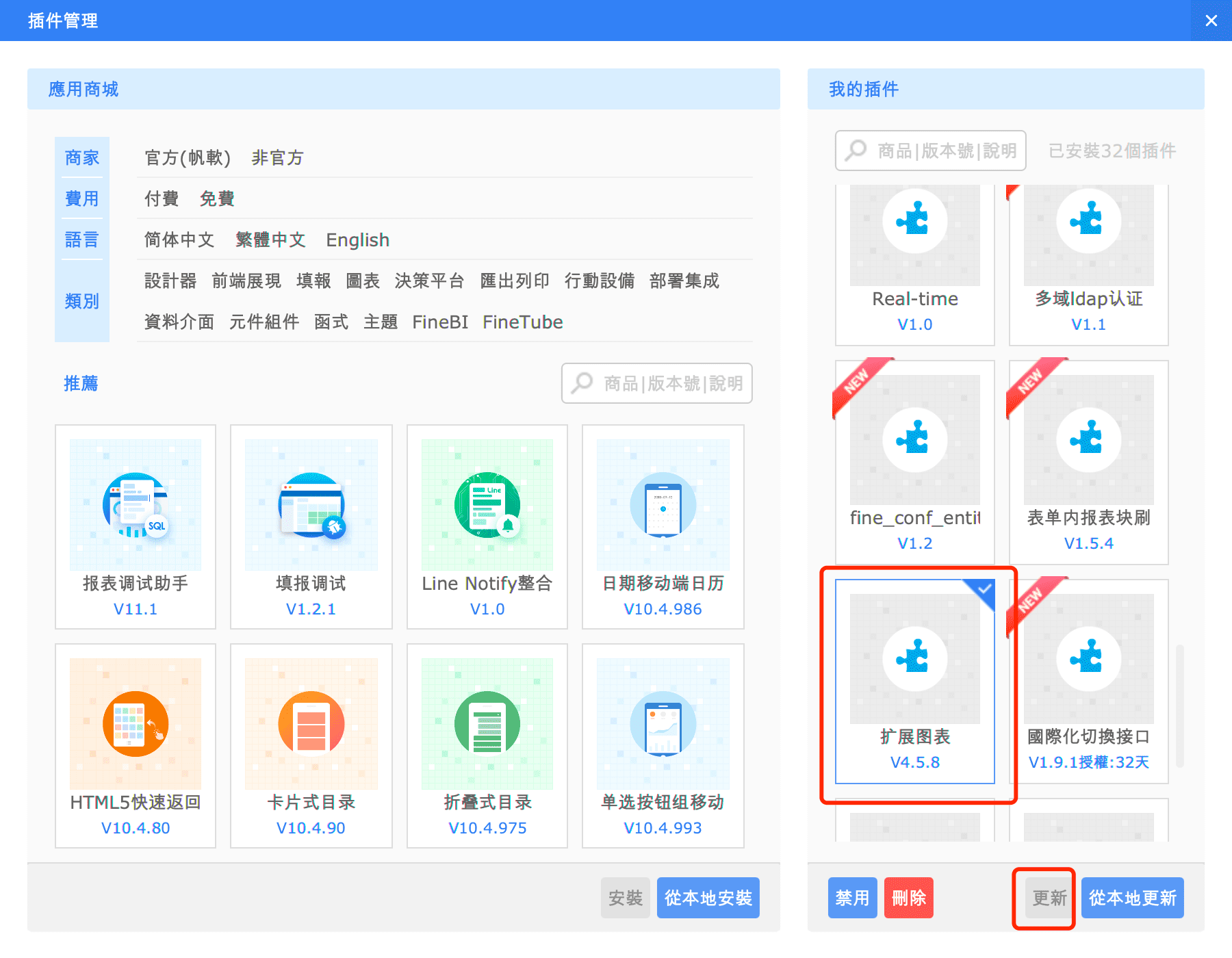The image size is (1232, 958).
Task: Select the 國際化切換接口 plugin icon
Action: (x=1089, y=659)
